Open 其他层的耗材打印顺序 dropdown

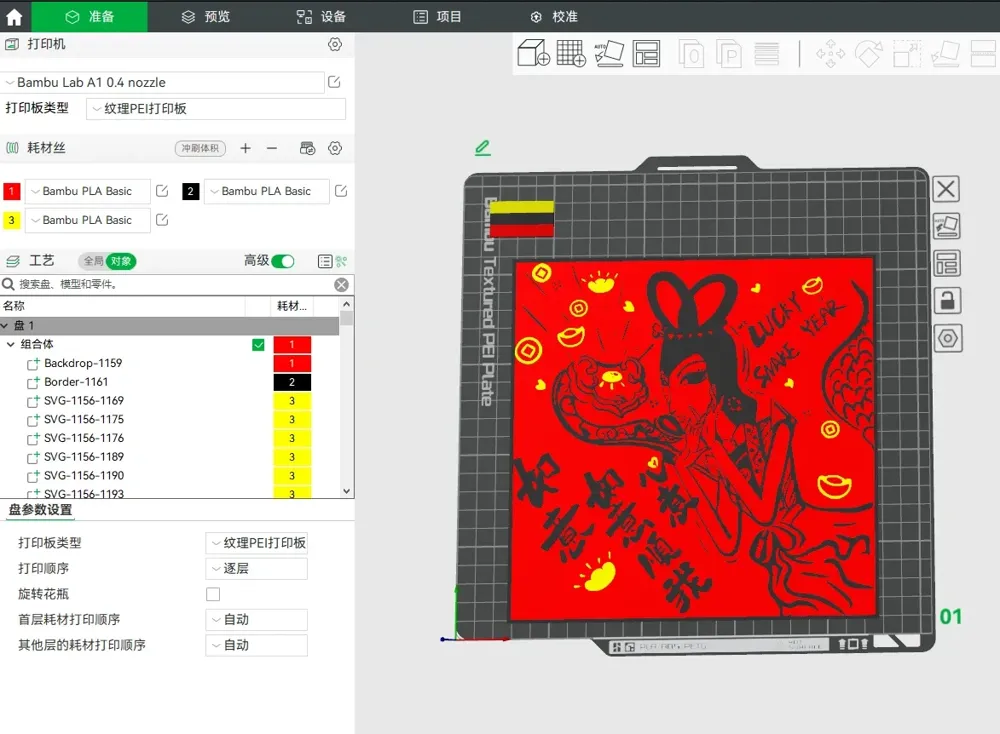click(256, 645)
